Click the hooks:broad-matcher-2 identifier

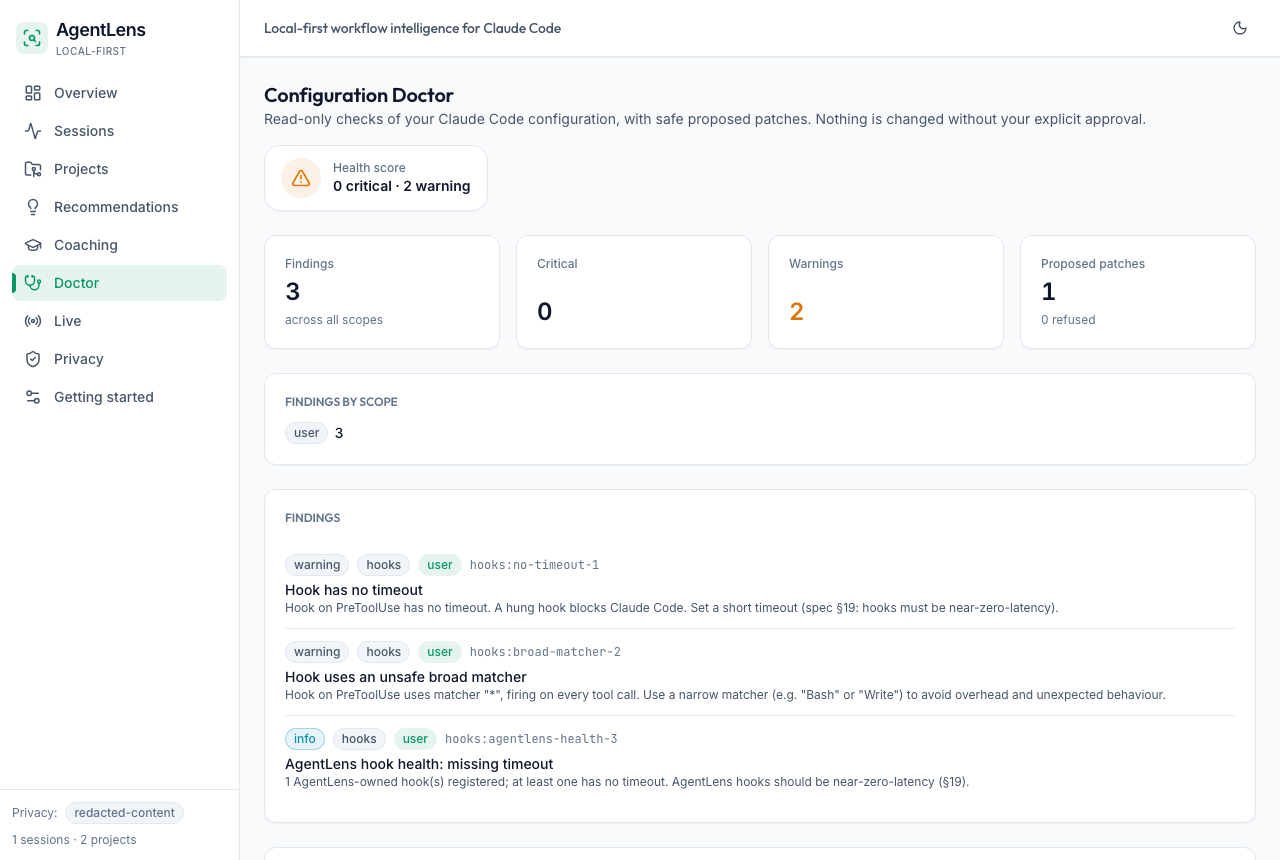pos(545,652)
